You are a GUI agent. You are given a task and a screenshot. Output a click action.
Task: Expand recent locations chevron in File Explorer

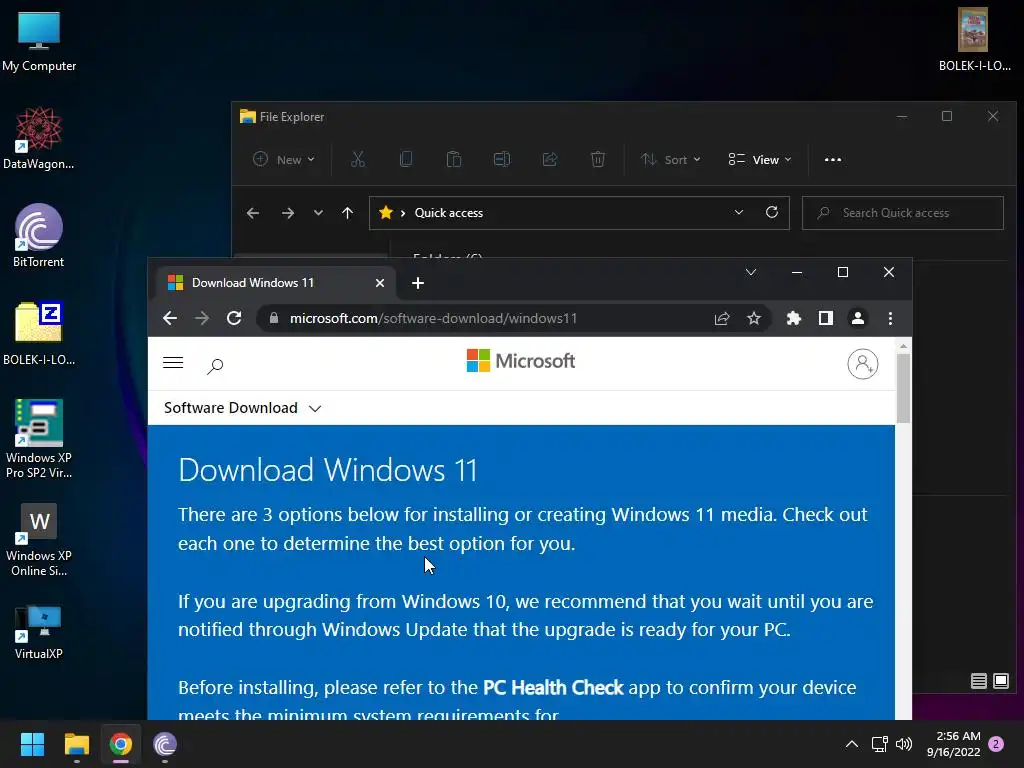318,213
